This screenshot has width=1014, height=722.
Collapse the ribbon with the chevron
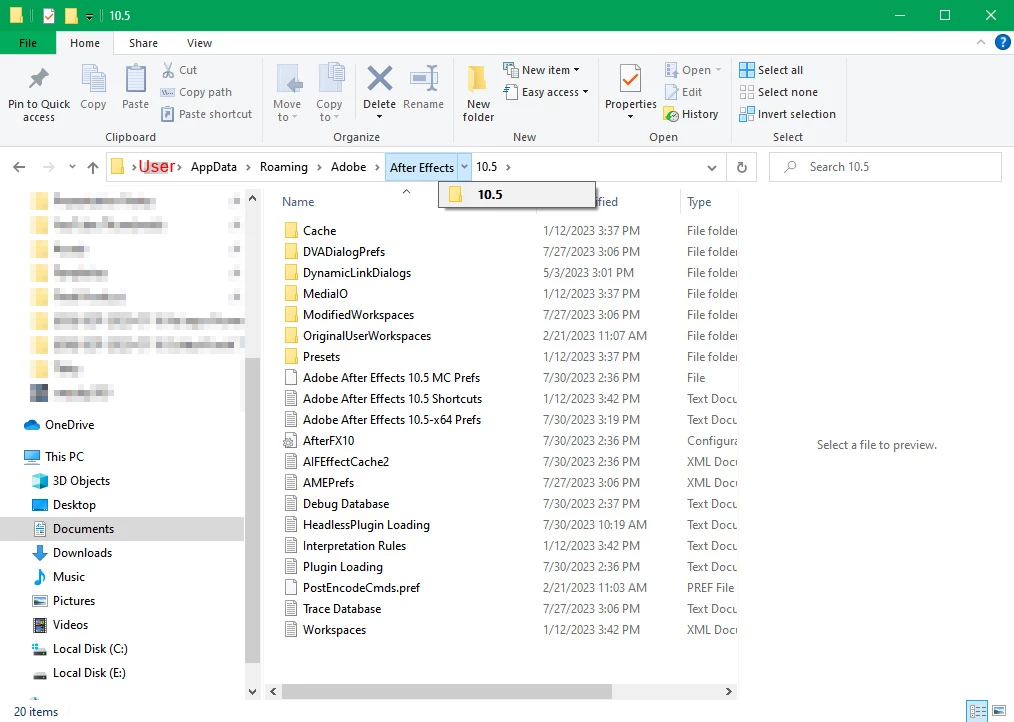981,43
